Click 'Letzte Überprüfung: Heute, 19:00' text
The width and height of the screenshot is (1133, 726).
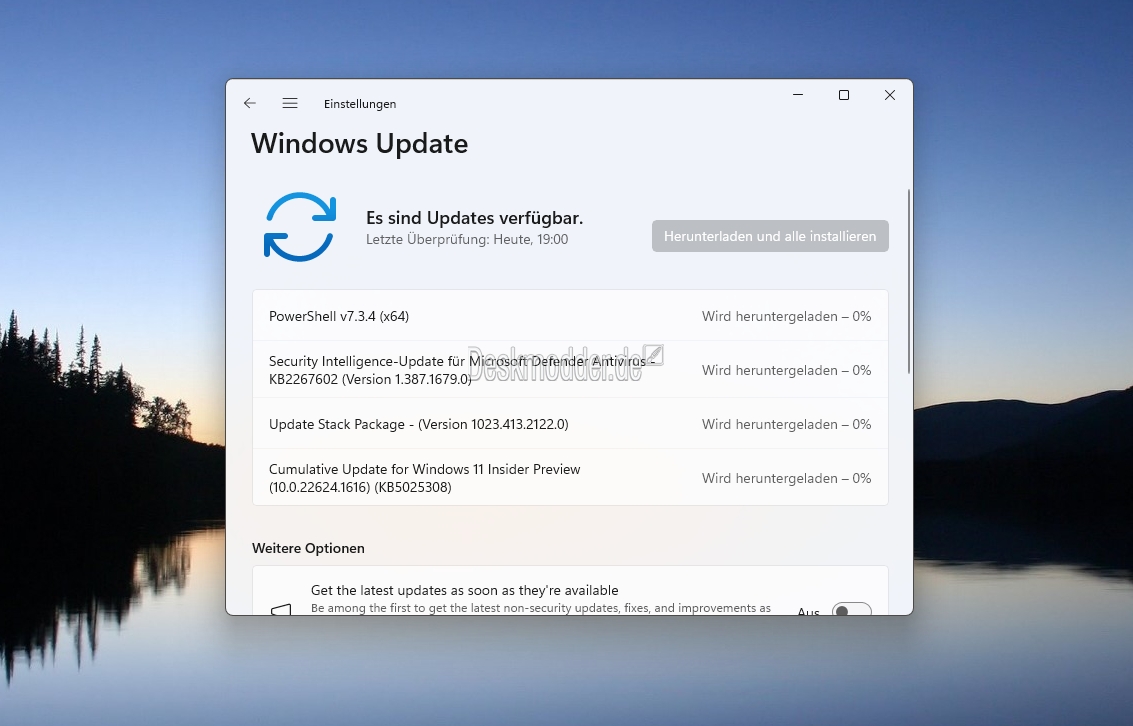467,239
